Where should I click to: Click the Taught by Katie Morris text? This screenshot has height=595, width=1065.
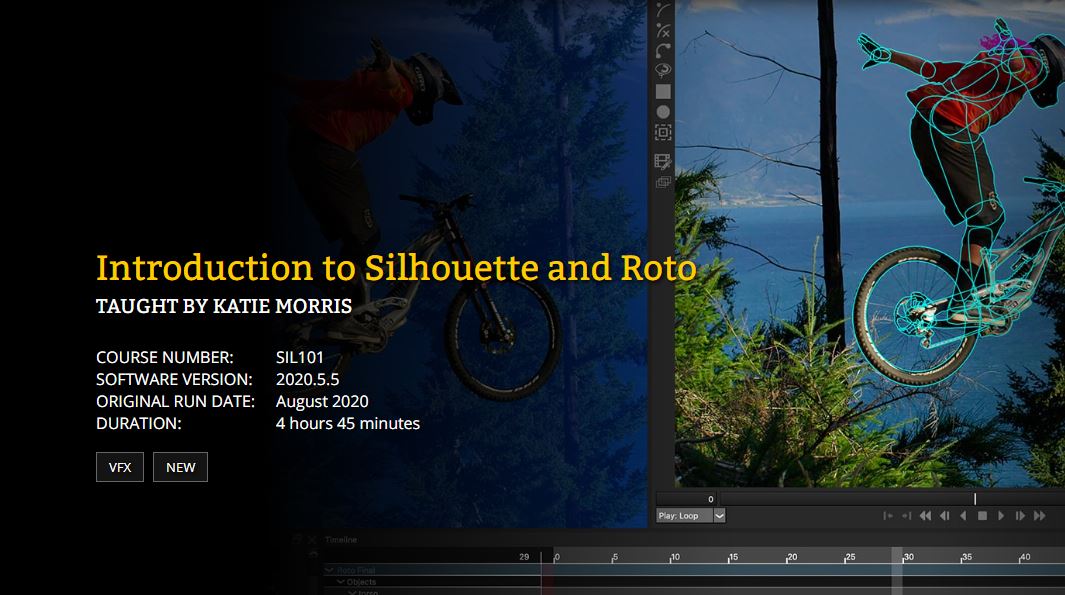pos(223,306)
